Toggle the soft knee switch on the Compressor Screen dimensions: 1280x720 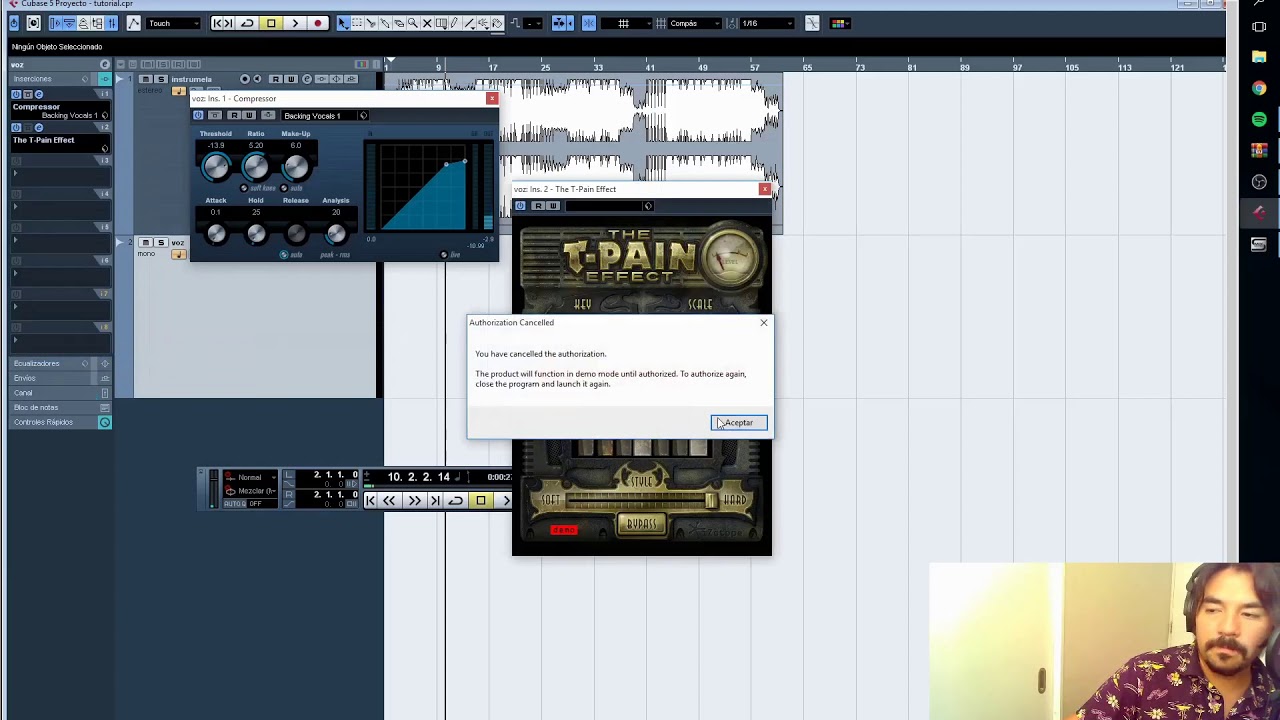[x=244, y=188]
